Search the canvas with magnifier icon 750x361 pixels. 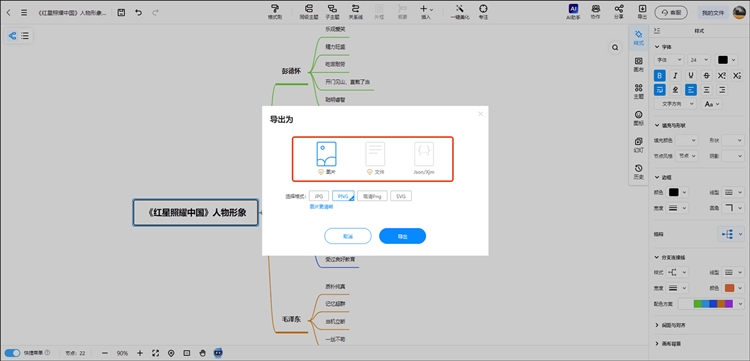tap(615, 47)
